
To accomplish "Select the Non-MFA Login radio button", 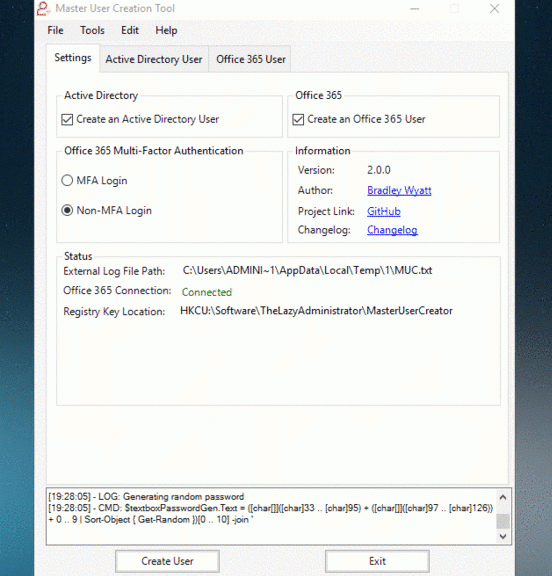I will click(67, 210).
